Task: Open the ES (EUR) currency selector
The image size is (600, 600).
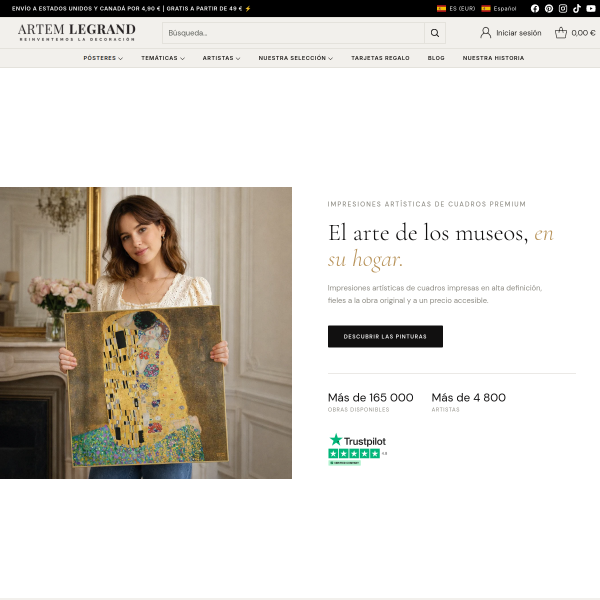Action: point(456,8)
